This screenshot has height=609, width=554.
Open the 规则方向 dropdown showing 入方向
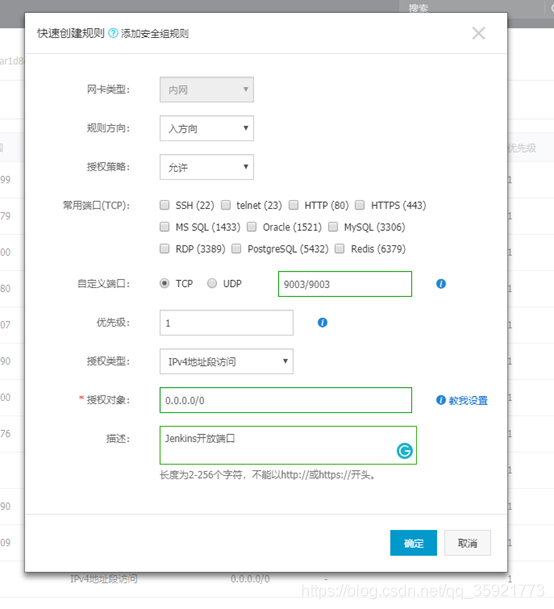[x=207, y=128]
